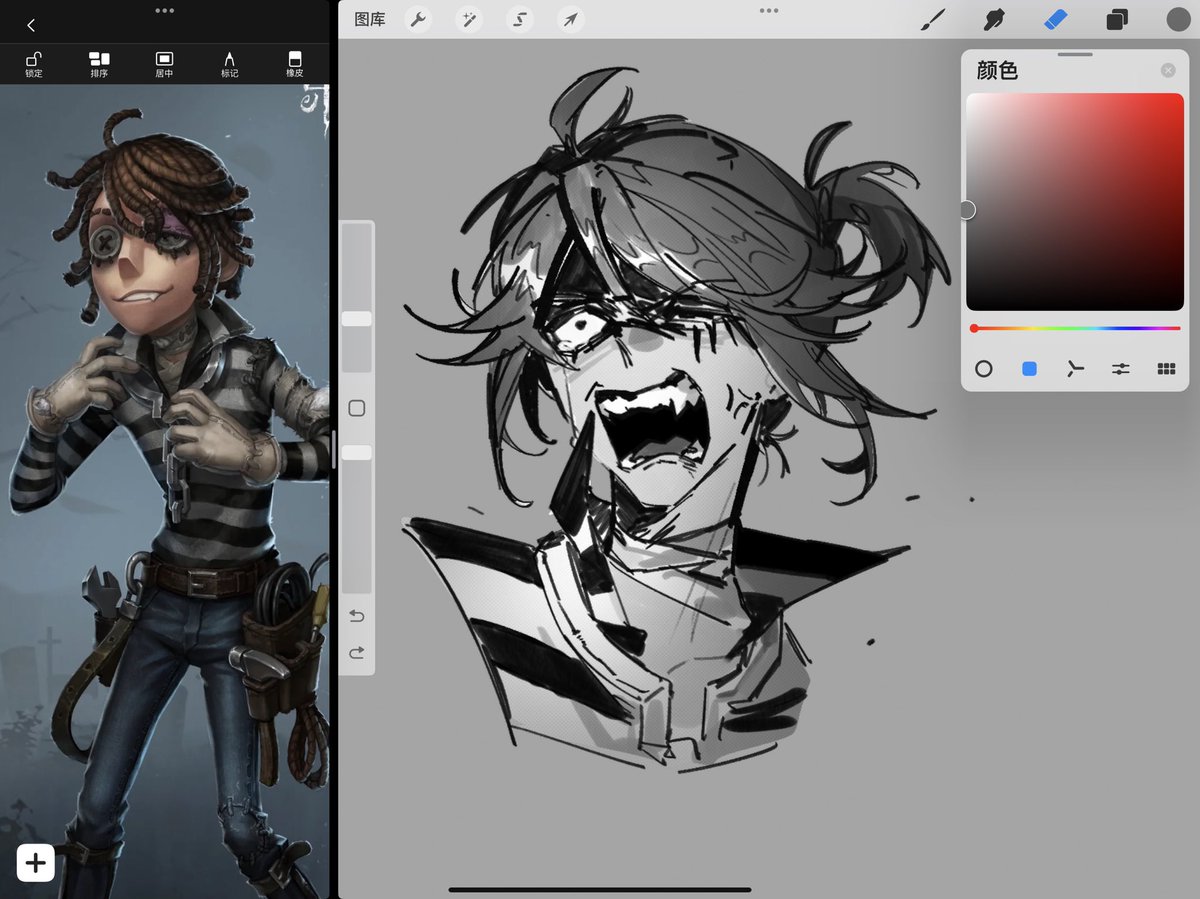Open the Selection S tool
This screenshot has width=1200, height=899.
(x=519, y=19)
